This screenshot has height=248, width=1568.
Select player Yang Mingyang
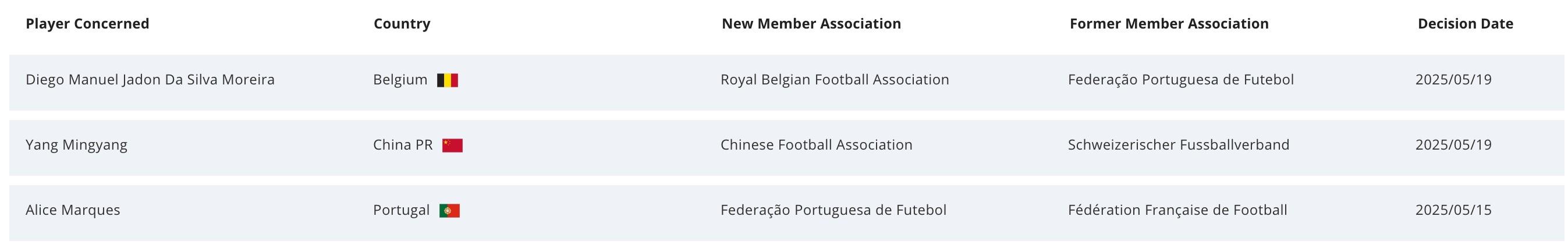click(x=76, y=145)
